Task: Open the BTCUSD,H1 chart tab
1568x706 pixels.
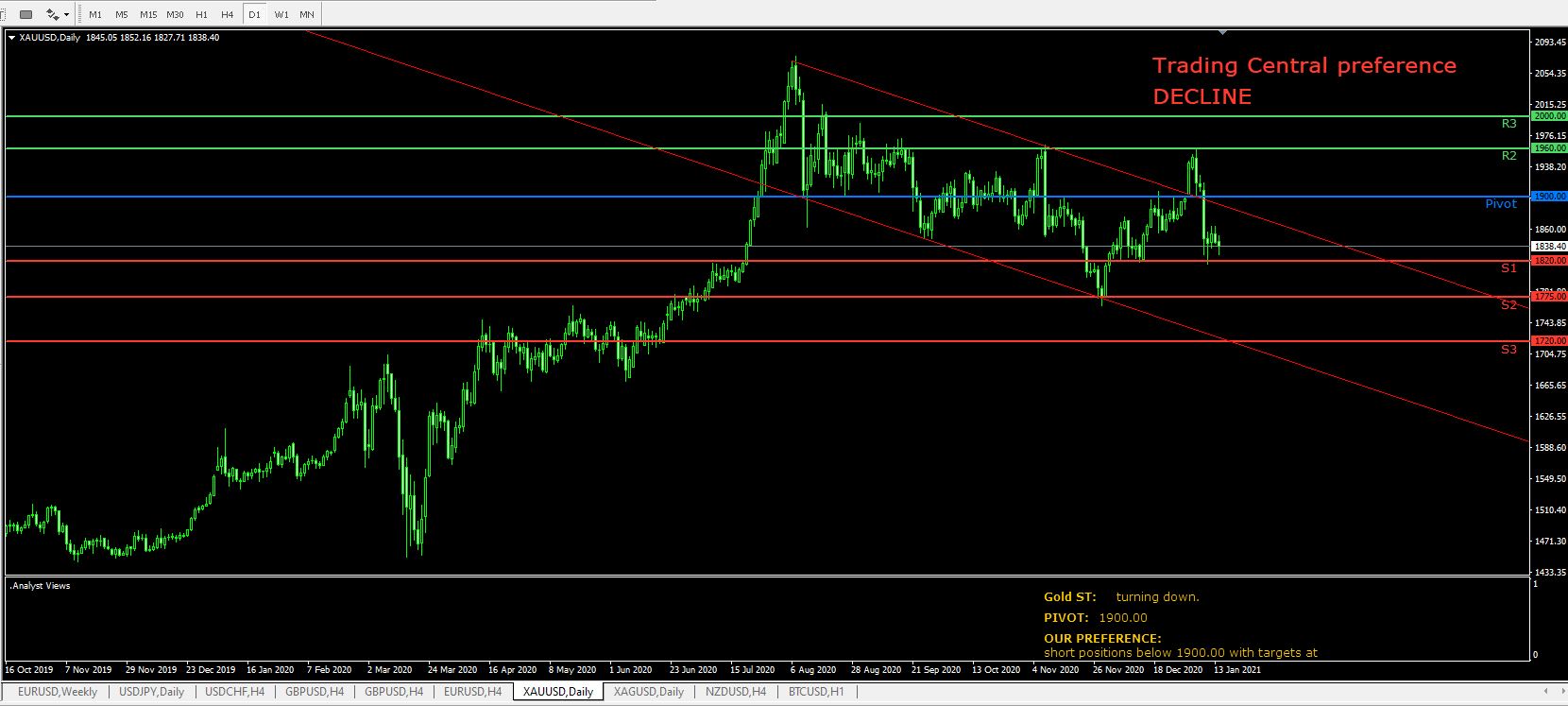Action: pyautogui.click(x=815, y=692)
